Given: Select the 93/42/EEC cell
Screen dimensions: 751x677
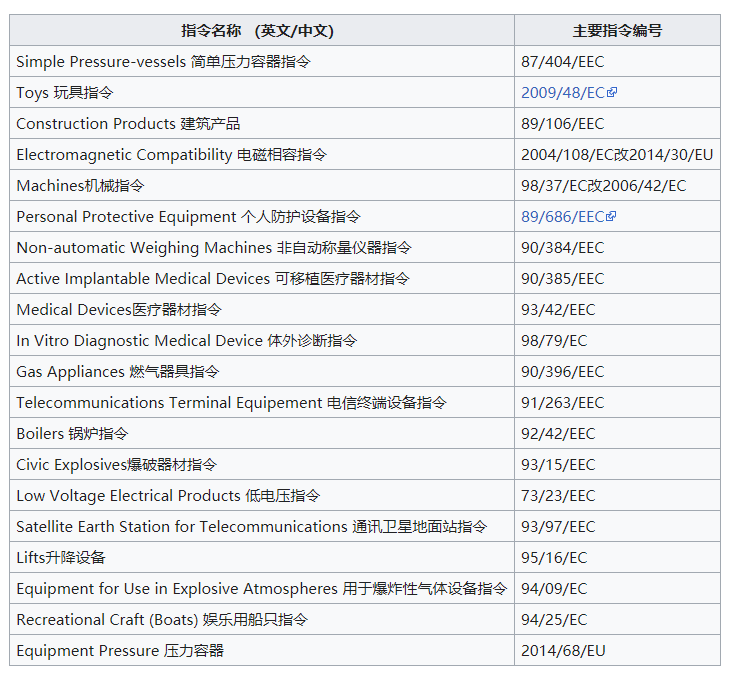Looking at the screenshot, I should [x=617, y=309].
